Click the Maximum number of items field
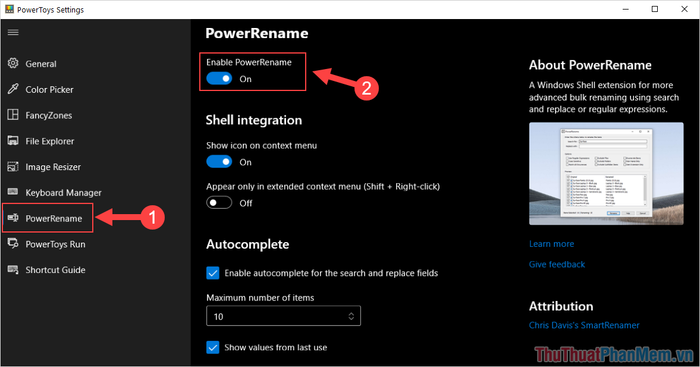Viewport: 700px width, 367px height. pos(283,316)
